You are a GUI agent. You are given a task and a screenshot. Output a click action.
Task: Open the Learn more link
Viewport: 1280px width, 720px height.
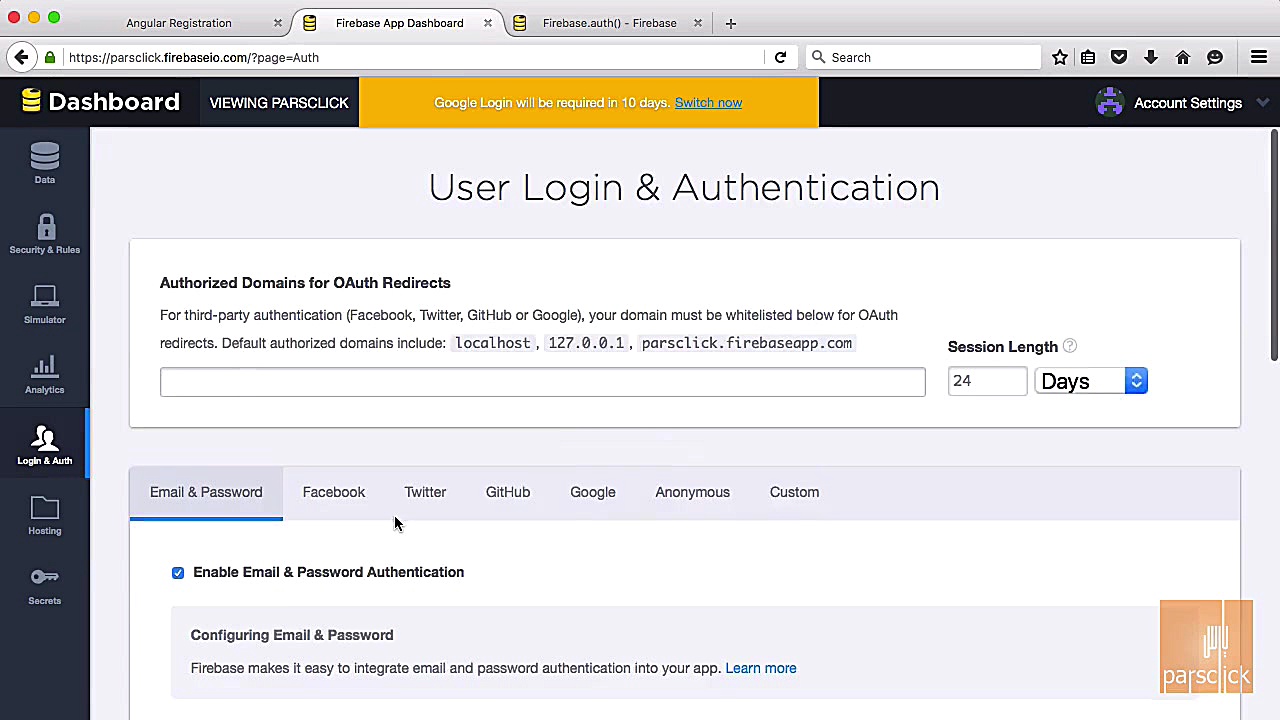[x=761, y=668]
